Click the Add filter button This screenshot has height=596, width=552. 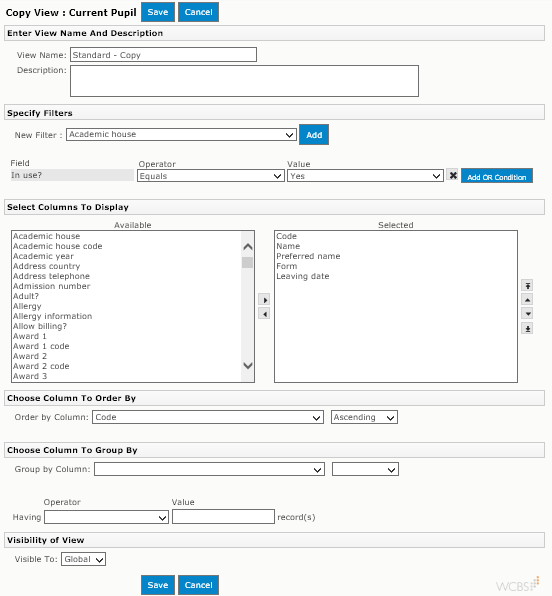coord(314,135)
